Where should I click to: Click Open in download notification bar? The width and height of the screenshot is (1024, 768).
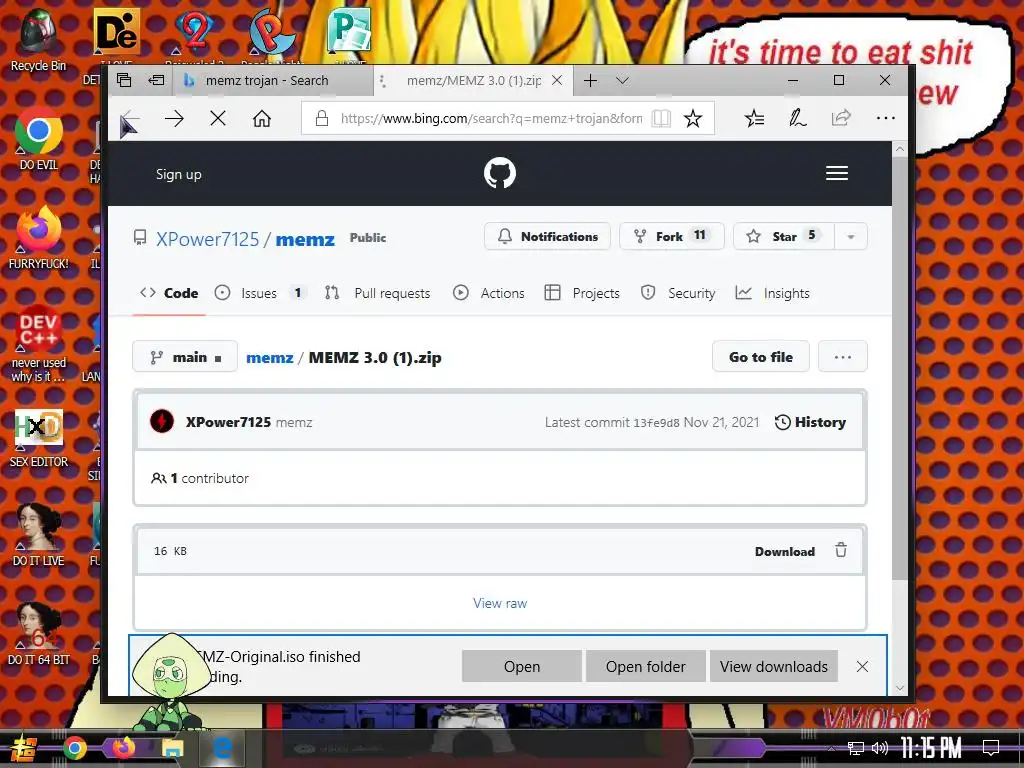pyautogui.click(x=522, y=666)
